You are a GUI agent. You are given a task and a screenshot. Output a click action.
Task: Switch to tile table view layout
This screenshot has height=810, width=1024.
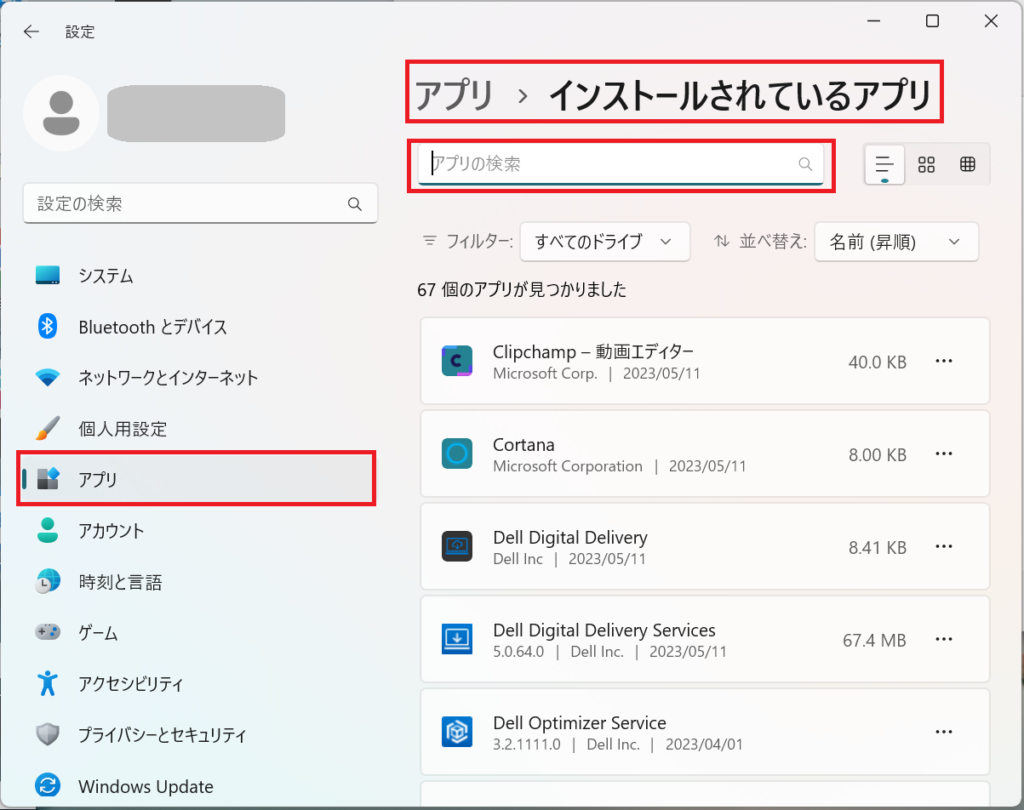pyautogui.click(x=968, y=165)
